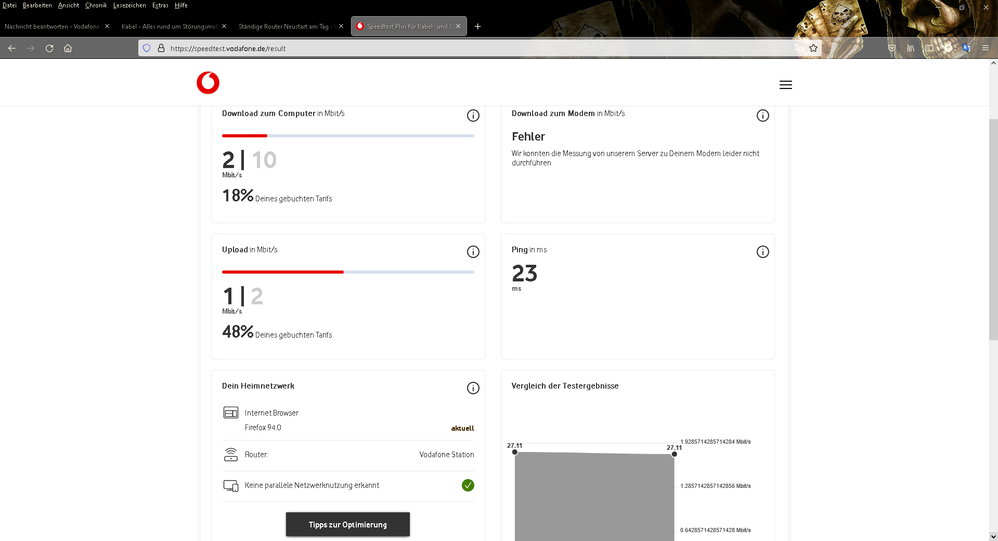Click the 1.9285714285714284 Mbit/s axis label
The image size is (998, 541).
[715, 442]
